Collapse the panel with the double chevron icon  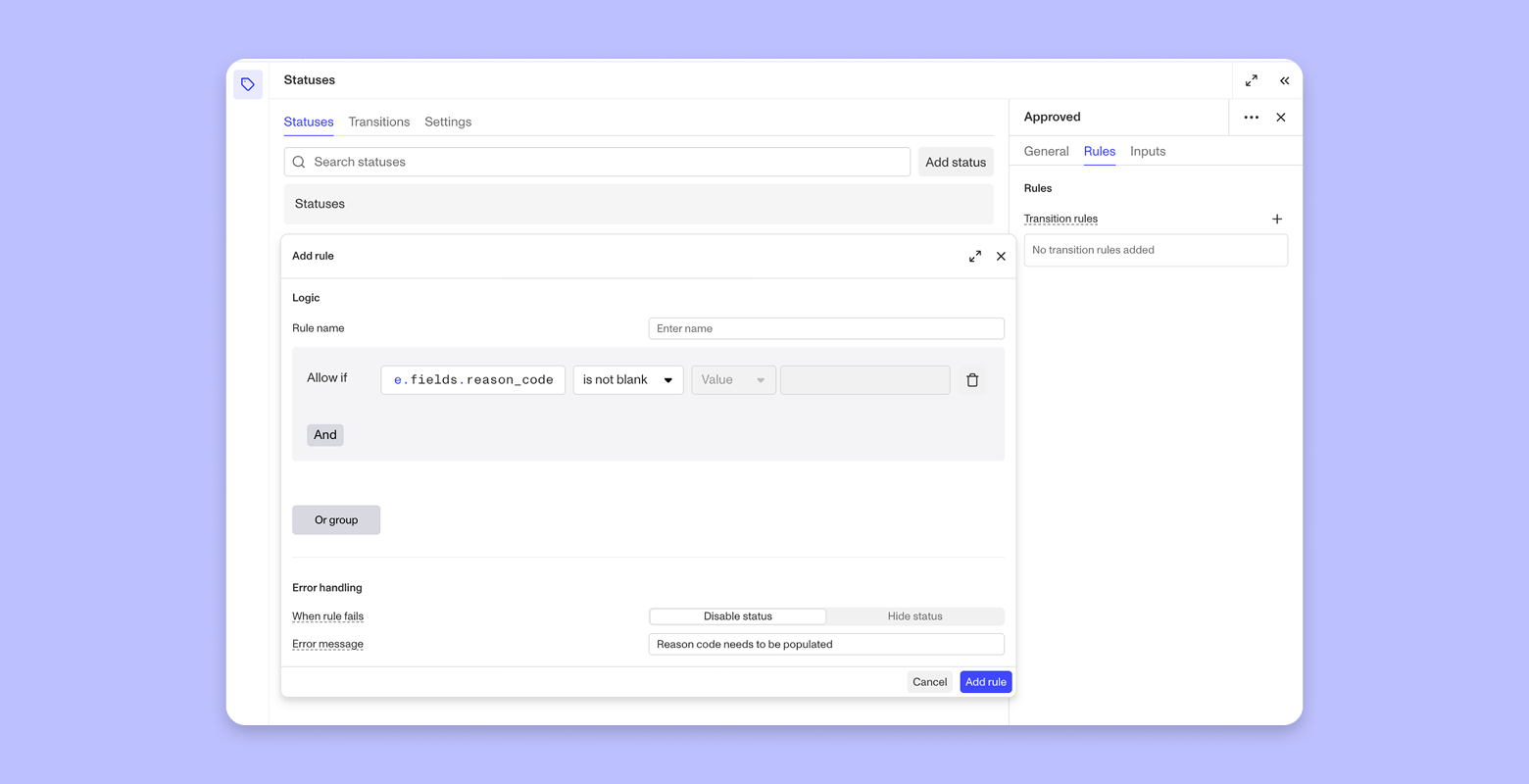(1284, 80)
